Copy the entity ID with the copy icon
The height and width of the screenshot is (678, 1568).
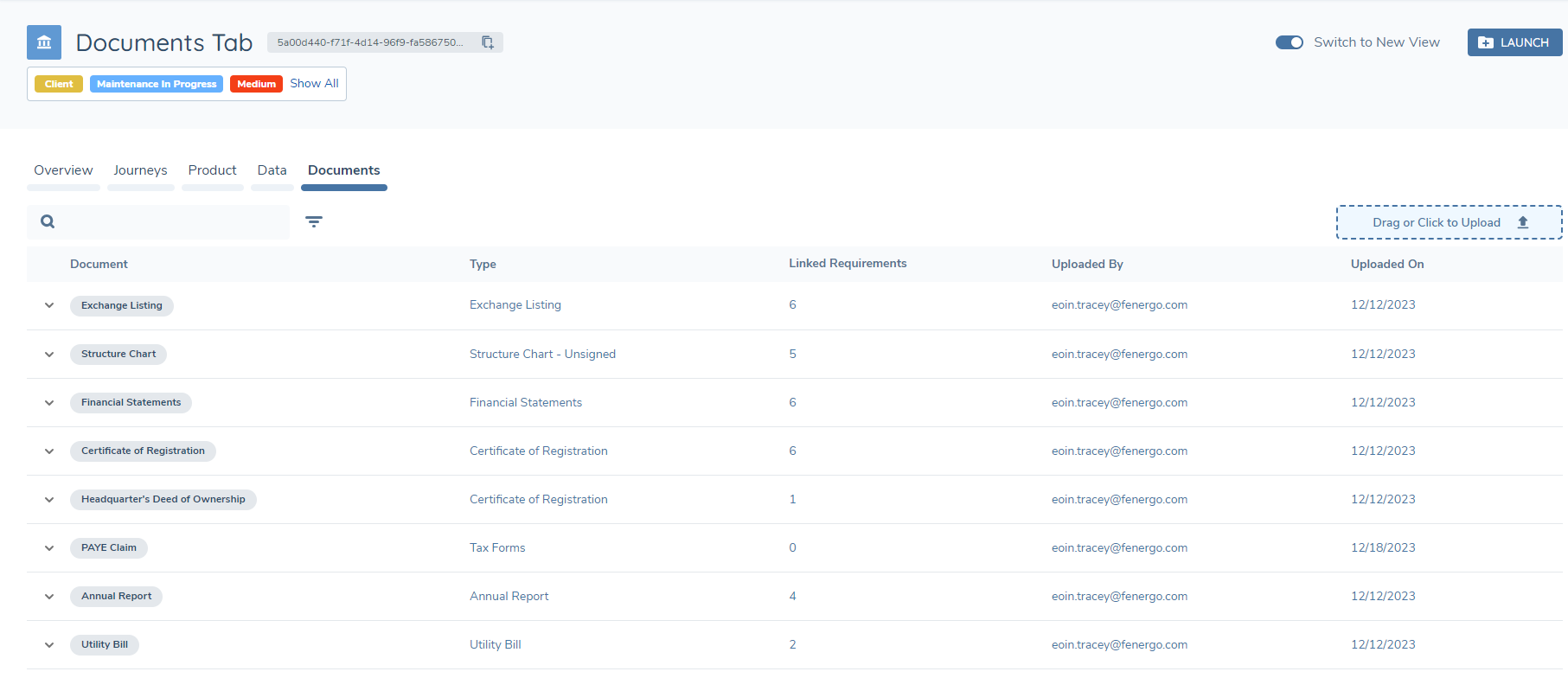488,42
